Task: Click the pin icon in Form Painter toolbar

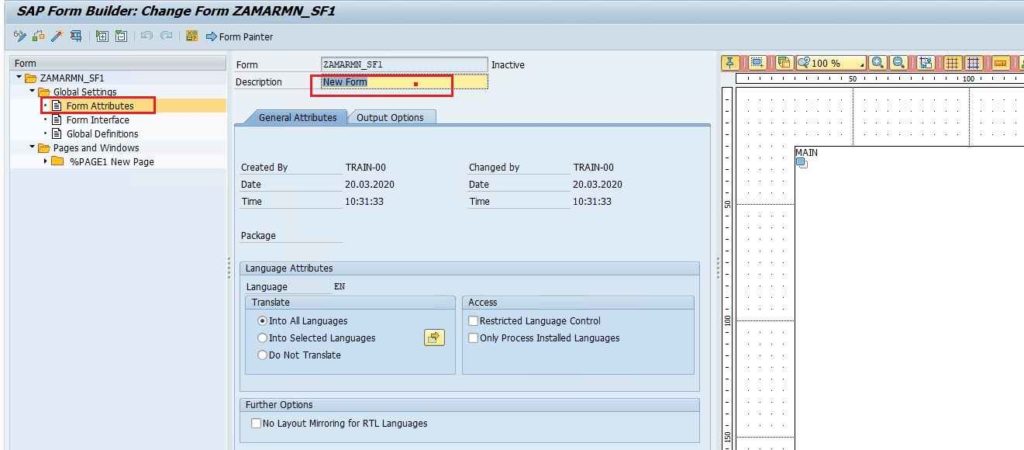Action: click(x=730, y=63)
